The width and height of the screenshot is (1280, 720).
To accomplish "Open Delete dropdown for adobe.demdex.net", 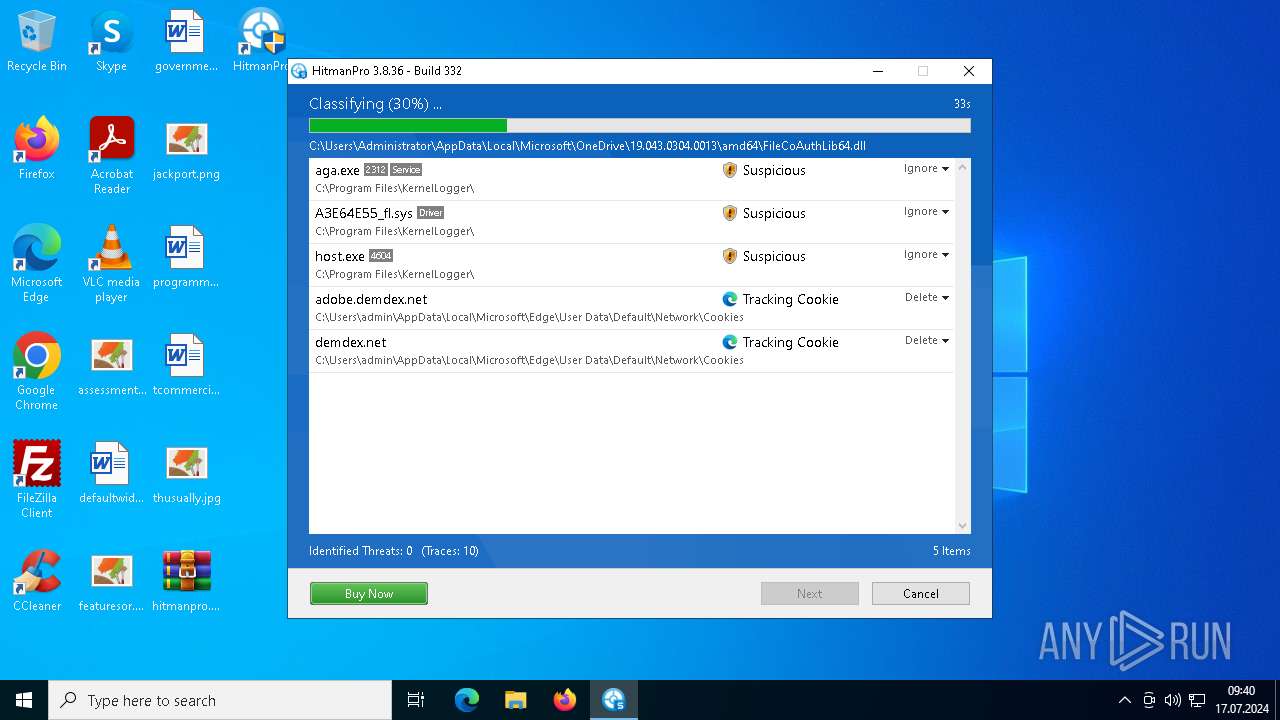I will tap(926, 298).
